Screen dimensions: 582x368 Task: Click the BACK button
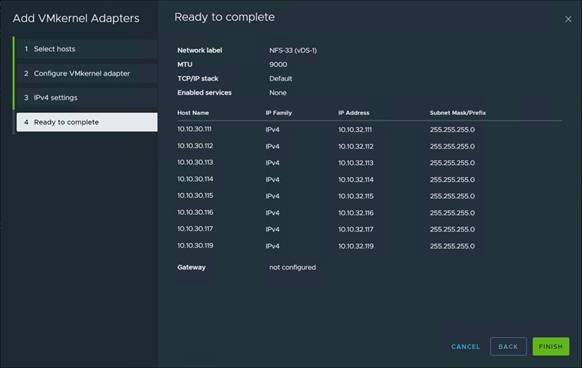pyautogui.click(x=508, y=346)
